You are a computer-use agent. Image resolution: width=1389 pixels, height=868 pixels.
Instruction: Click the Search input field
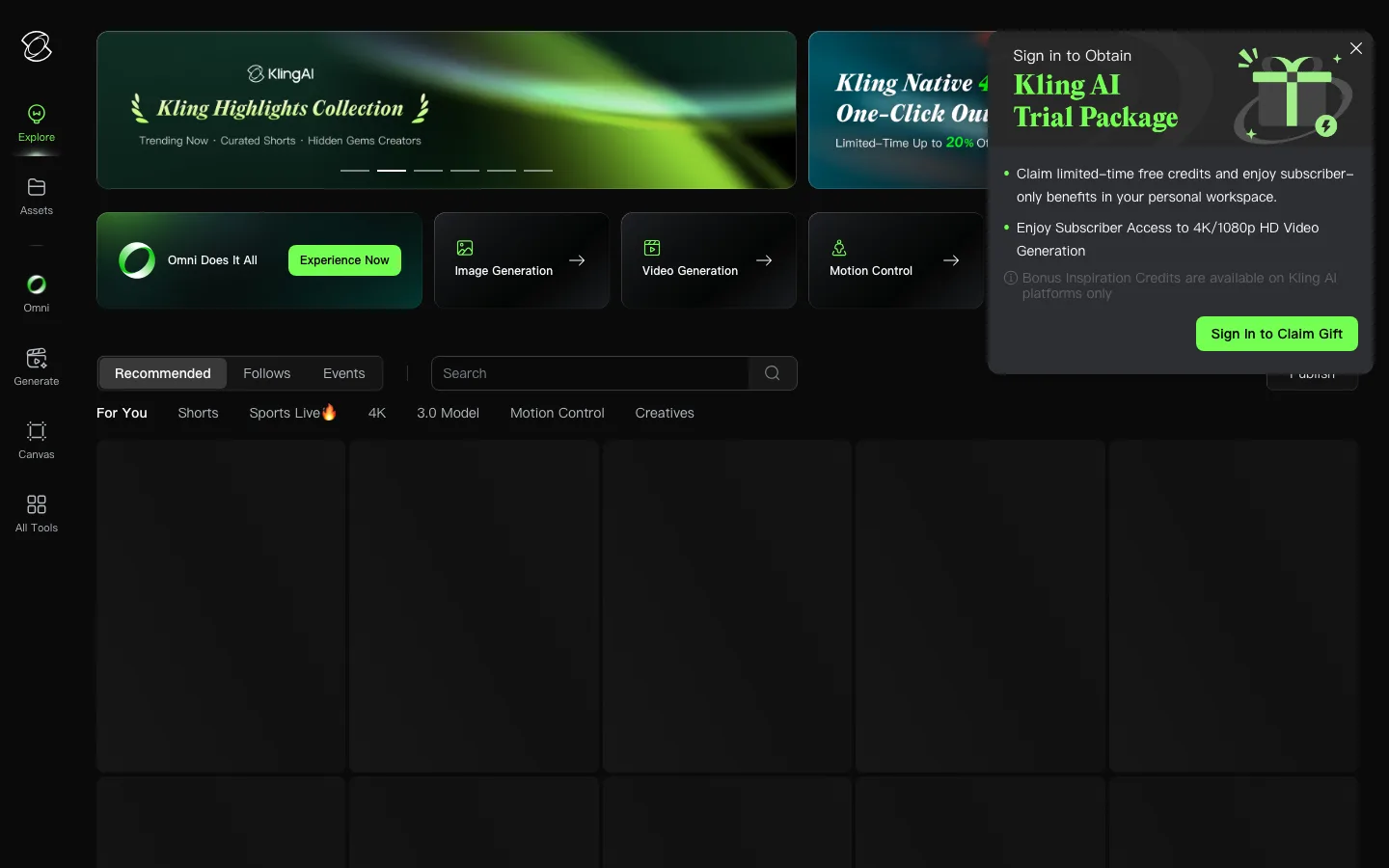(590, 373)
